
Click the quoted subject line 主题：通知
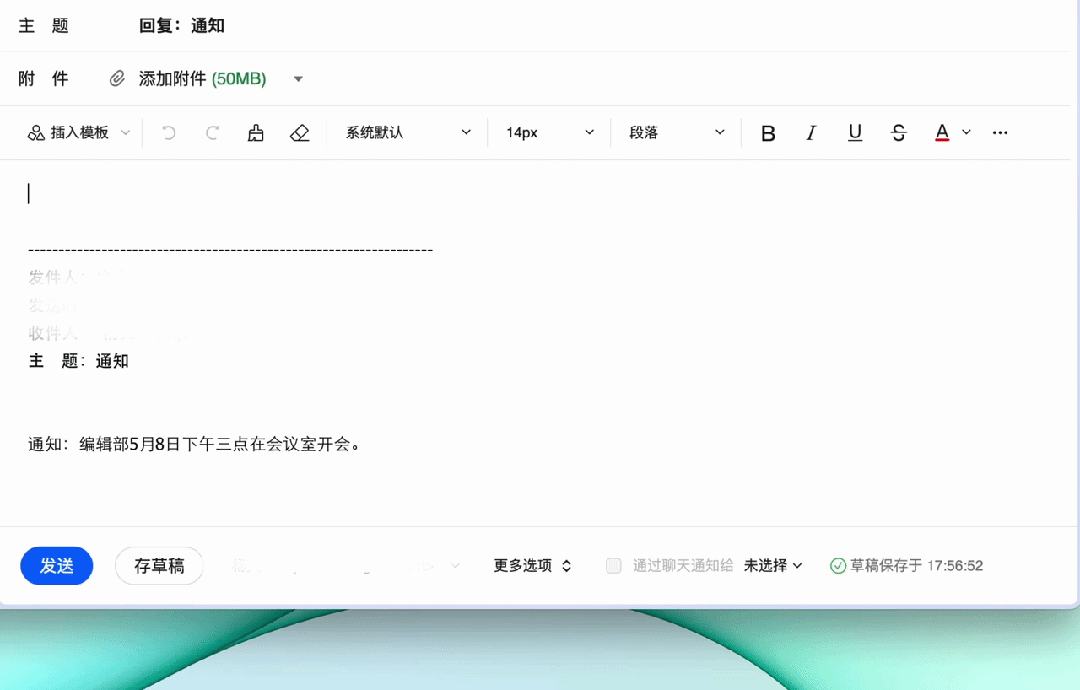(79, 361)
